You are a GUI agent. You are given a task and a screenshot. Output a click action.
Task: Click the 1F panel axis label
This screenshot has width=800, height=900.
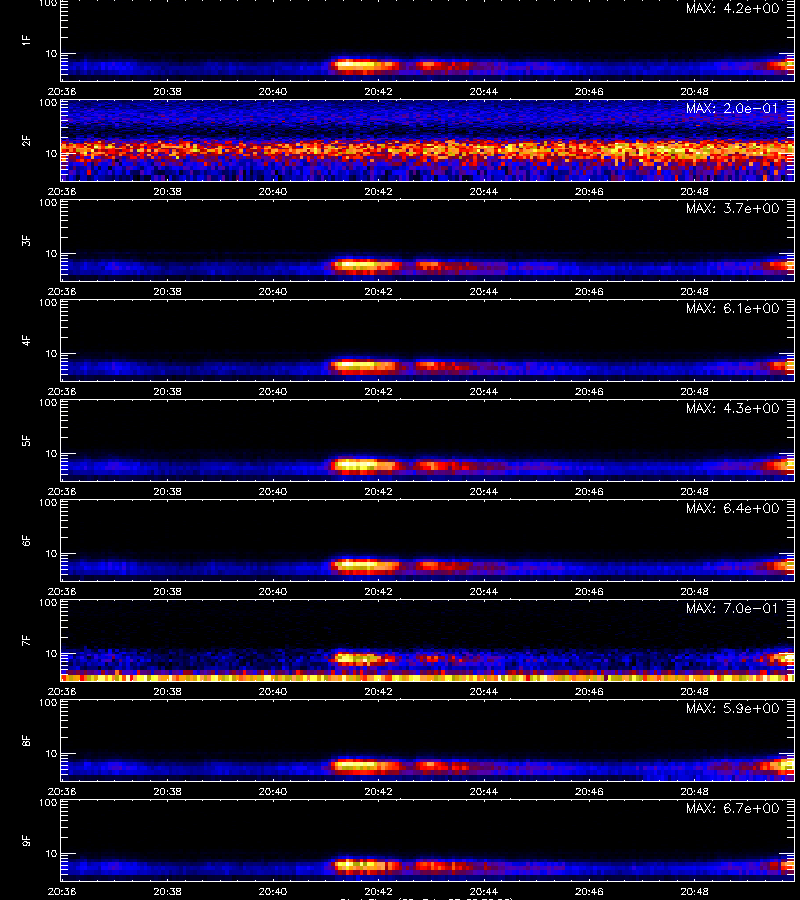click(x=26, y=40)
